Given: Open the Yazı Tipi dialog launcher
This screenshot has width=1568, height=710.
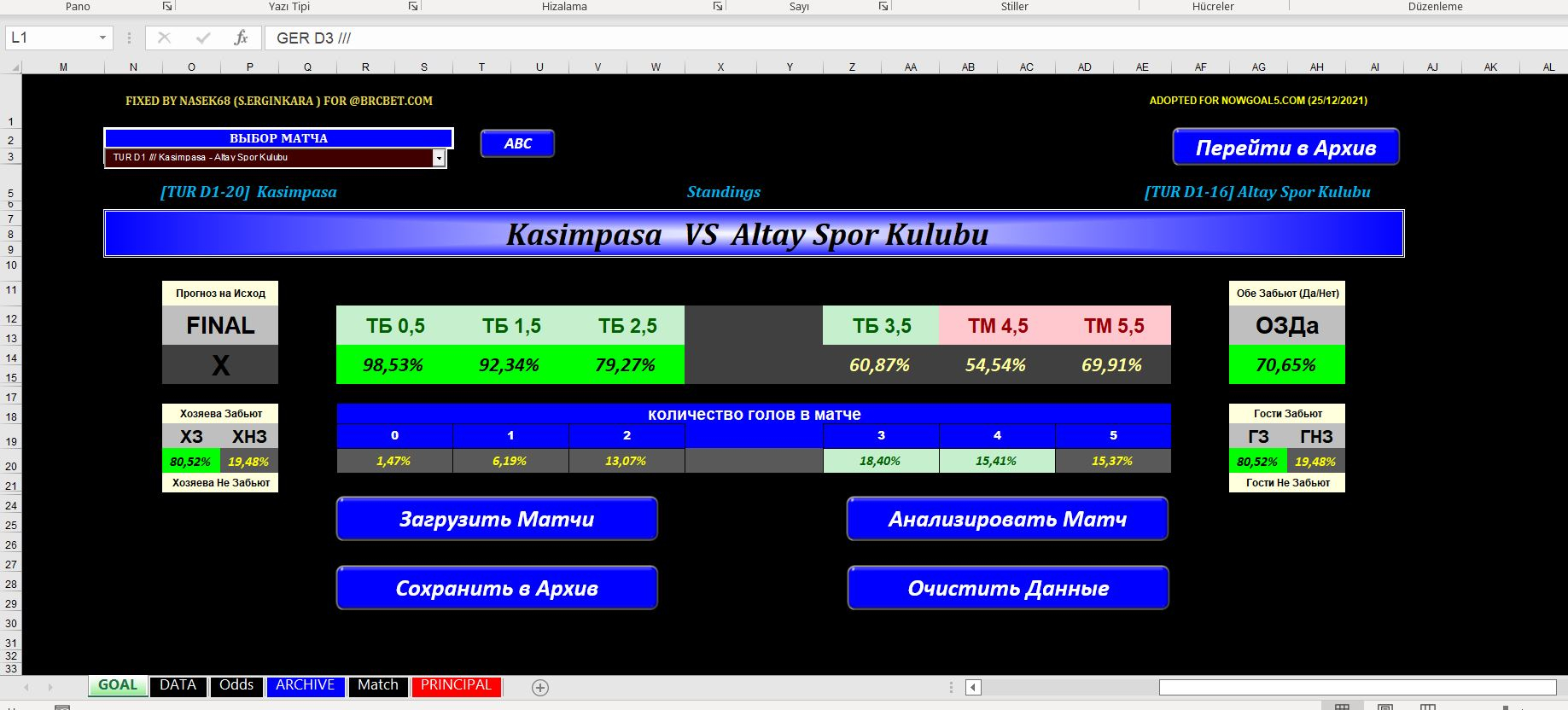Looking at the screenshot, I should pos(413,6).
